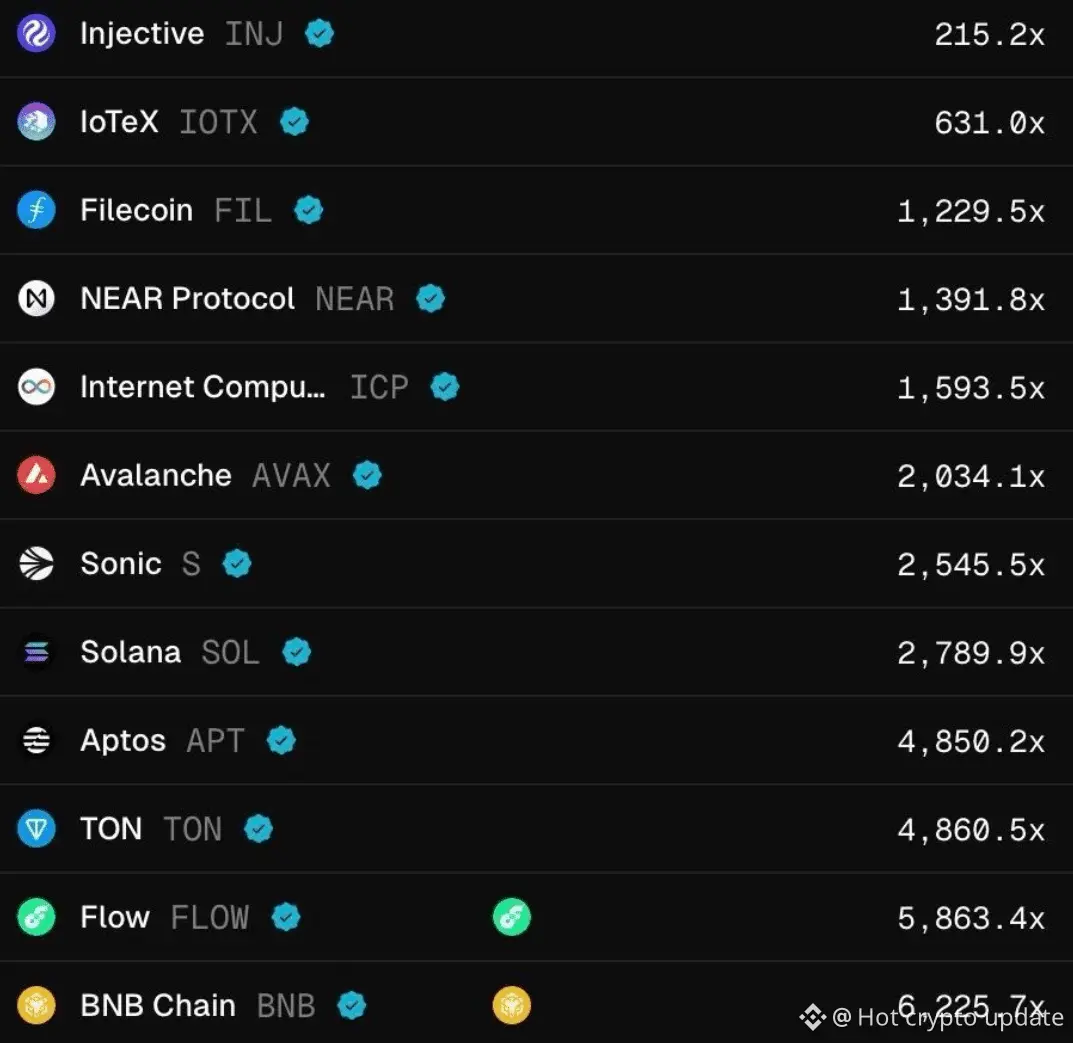Open the BNB Chain name link
This screenshot has height=1043, width=1073.
pyautogui.click(x=158, y=1005)
